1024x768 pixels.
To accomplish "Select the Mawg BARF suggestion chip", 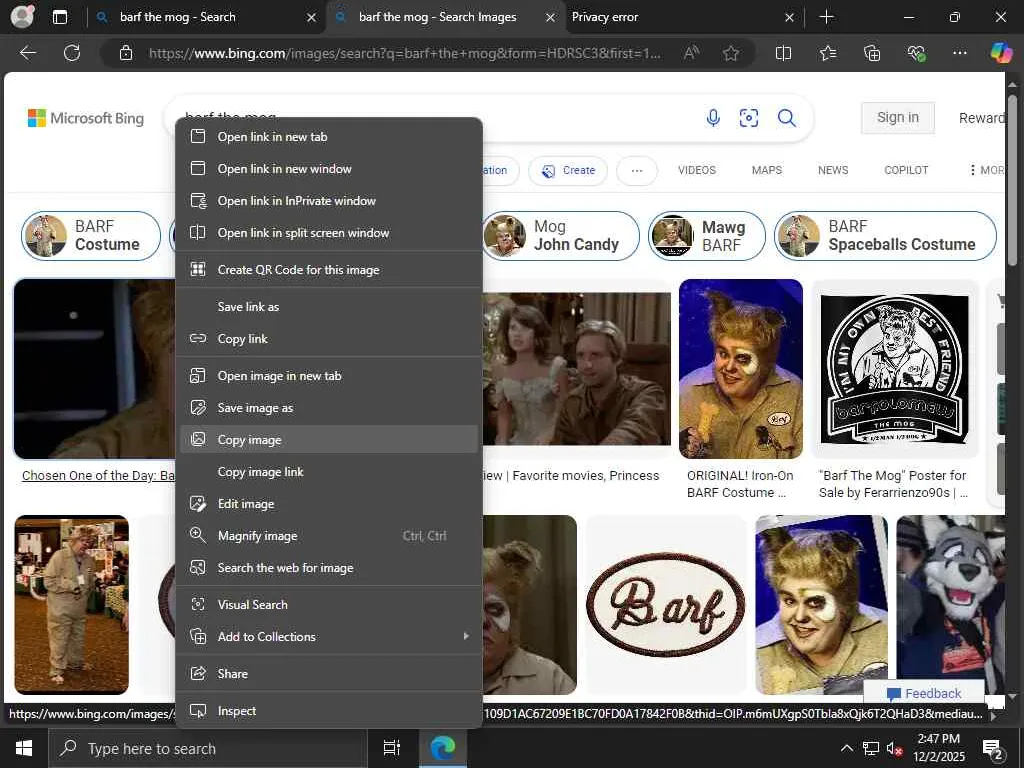I will (707, 236).
